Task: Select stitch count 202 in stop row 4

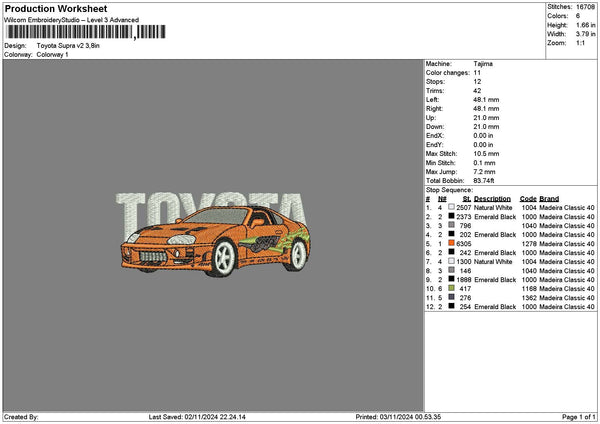Action: [465, 235]
